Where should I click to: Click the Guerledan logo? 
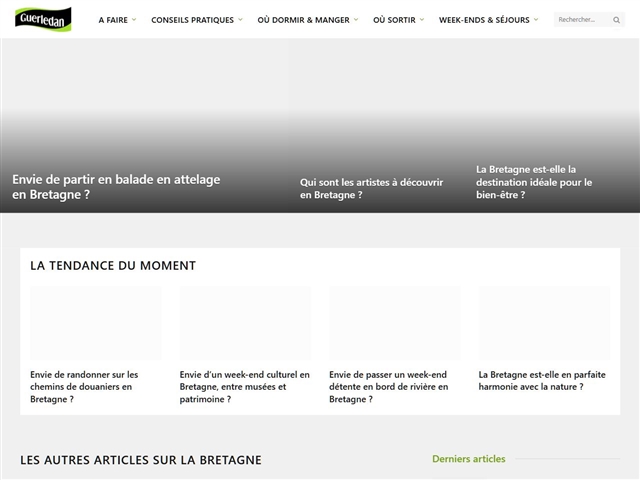pos(43,19)
